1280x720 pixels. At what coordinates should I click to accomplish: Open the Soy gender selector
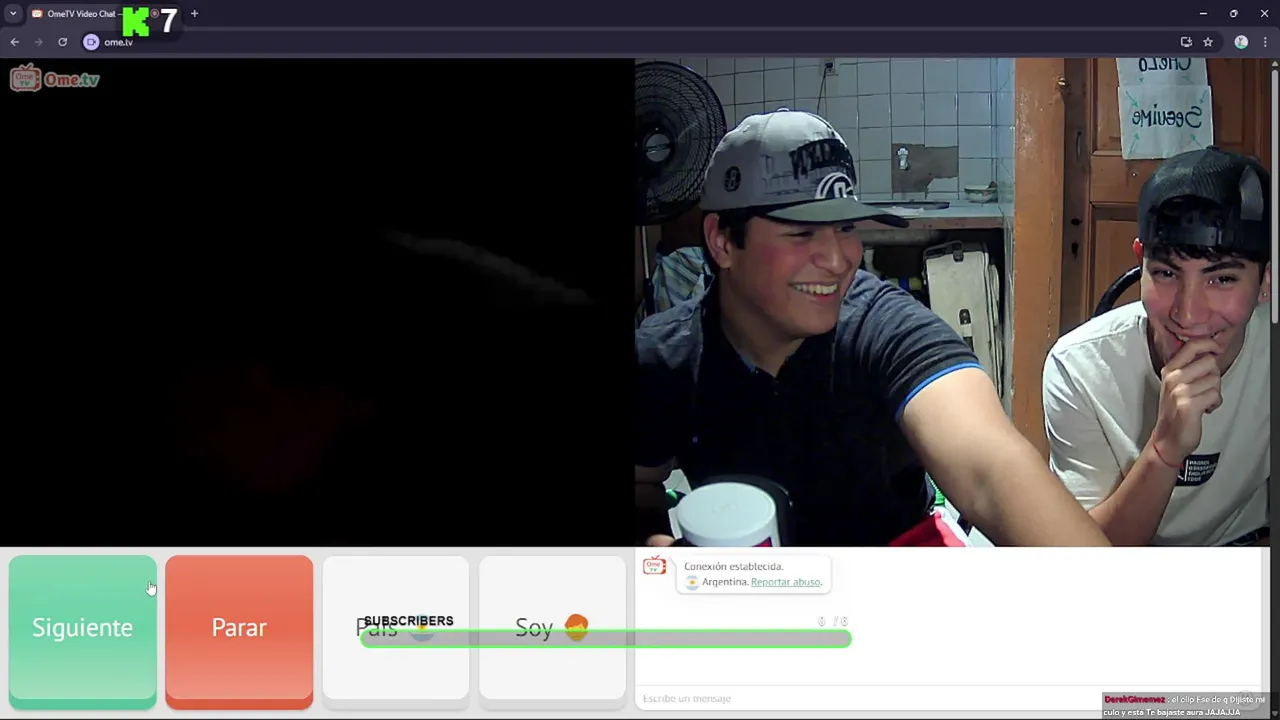pos(552,628)
